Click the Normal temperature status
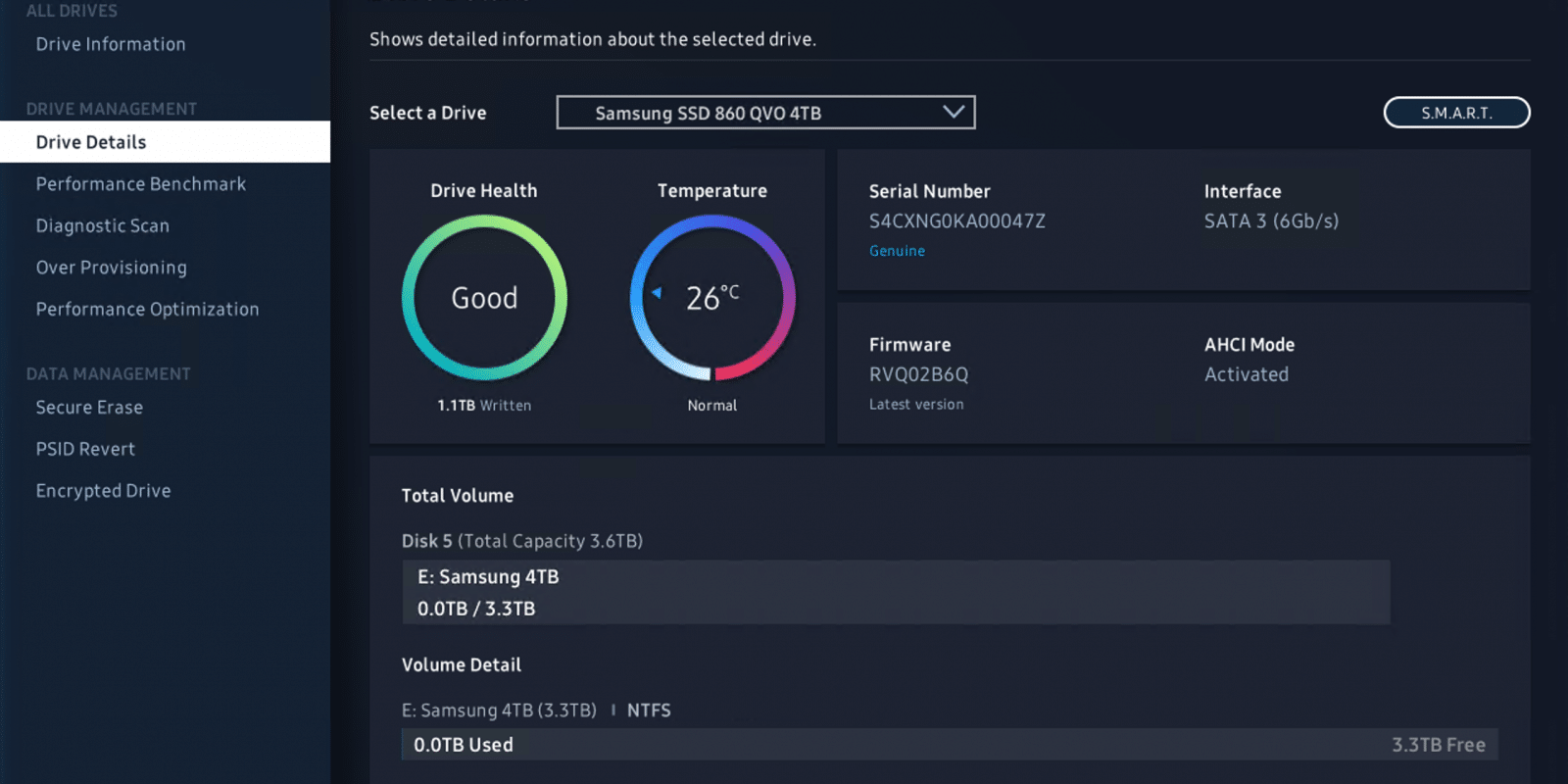This screenshot has width=1568, height=784. tap(712, 406)
